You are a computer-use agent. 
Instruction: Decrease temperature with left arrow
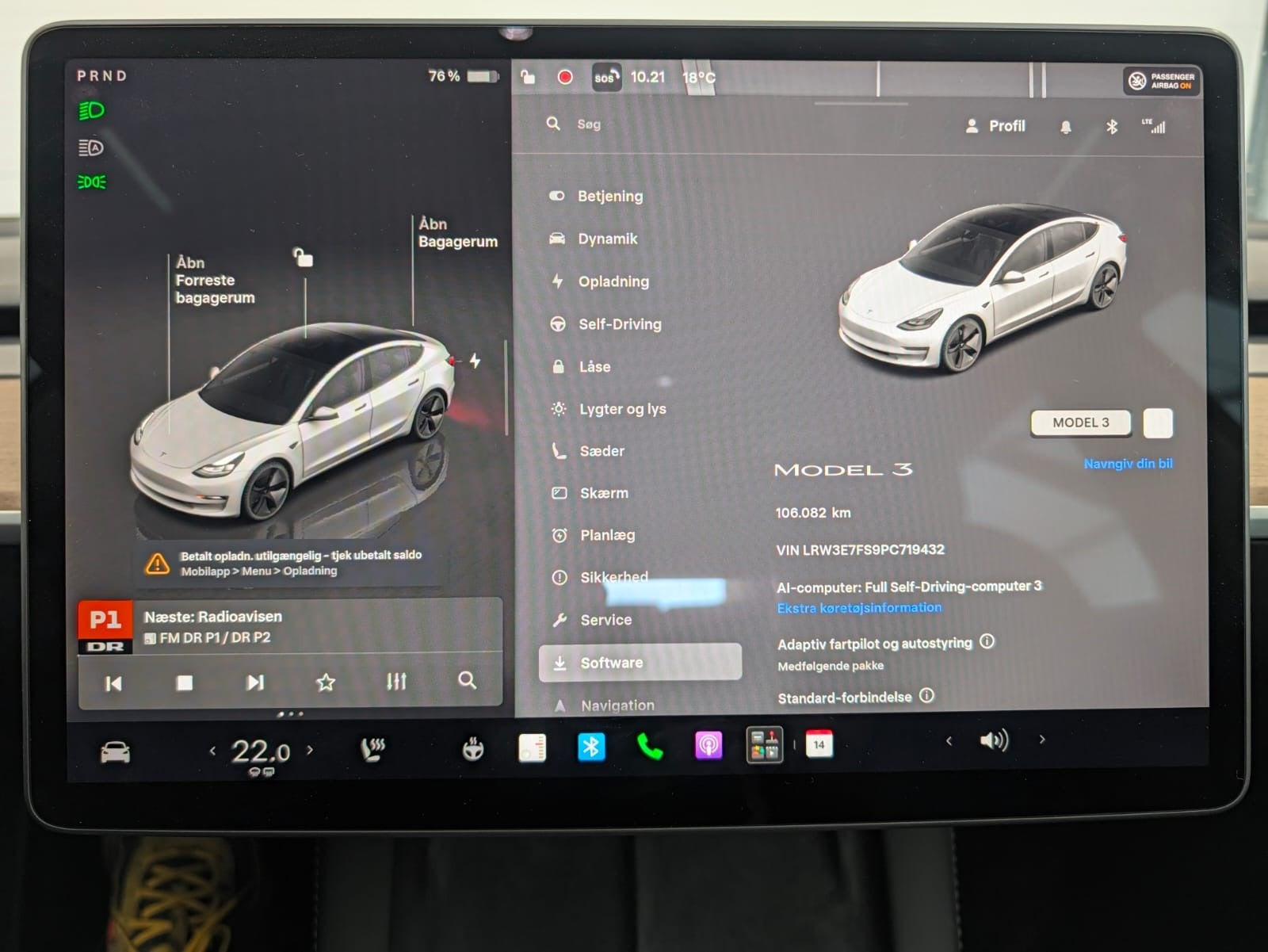pyautogui.click(x=212, y=750)
